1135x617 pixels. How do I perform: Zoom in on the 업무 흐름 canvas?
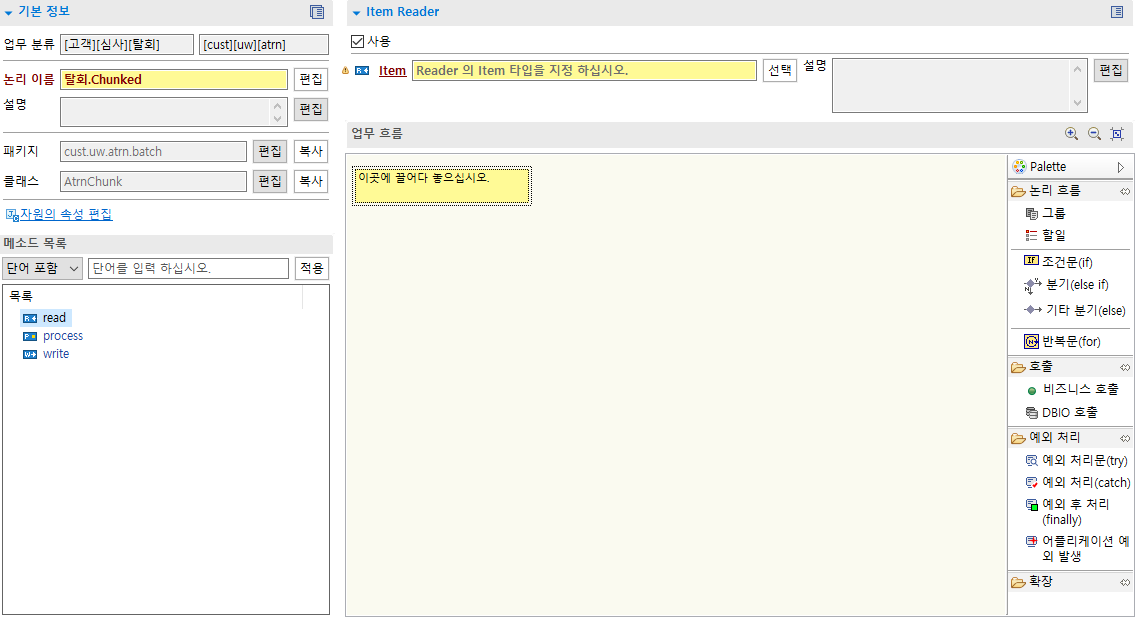coord(1071,133)
